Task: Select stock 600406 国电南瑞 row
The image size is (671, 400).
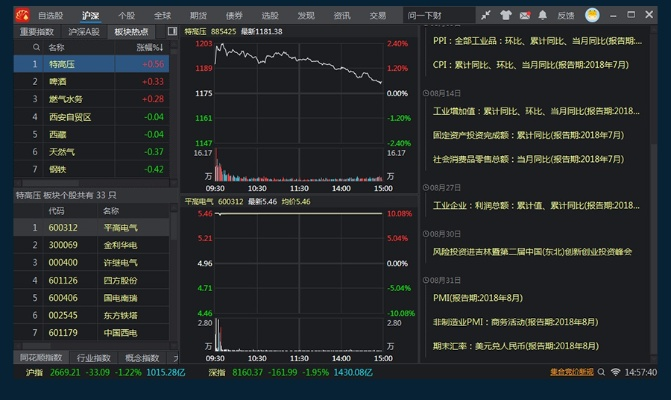Action: (92, 298)
